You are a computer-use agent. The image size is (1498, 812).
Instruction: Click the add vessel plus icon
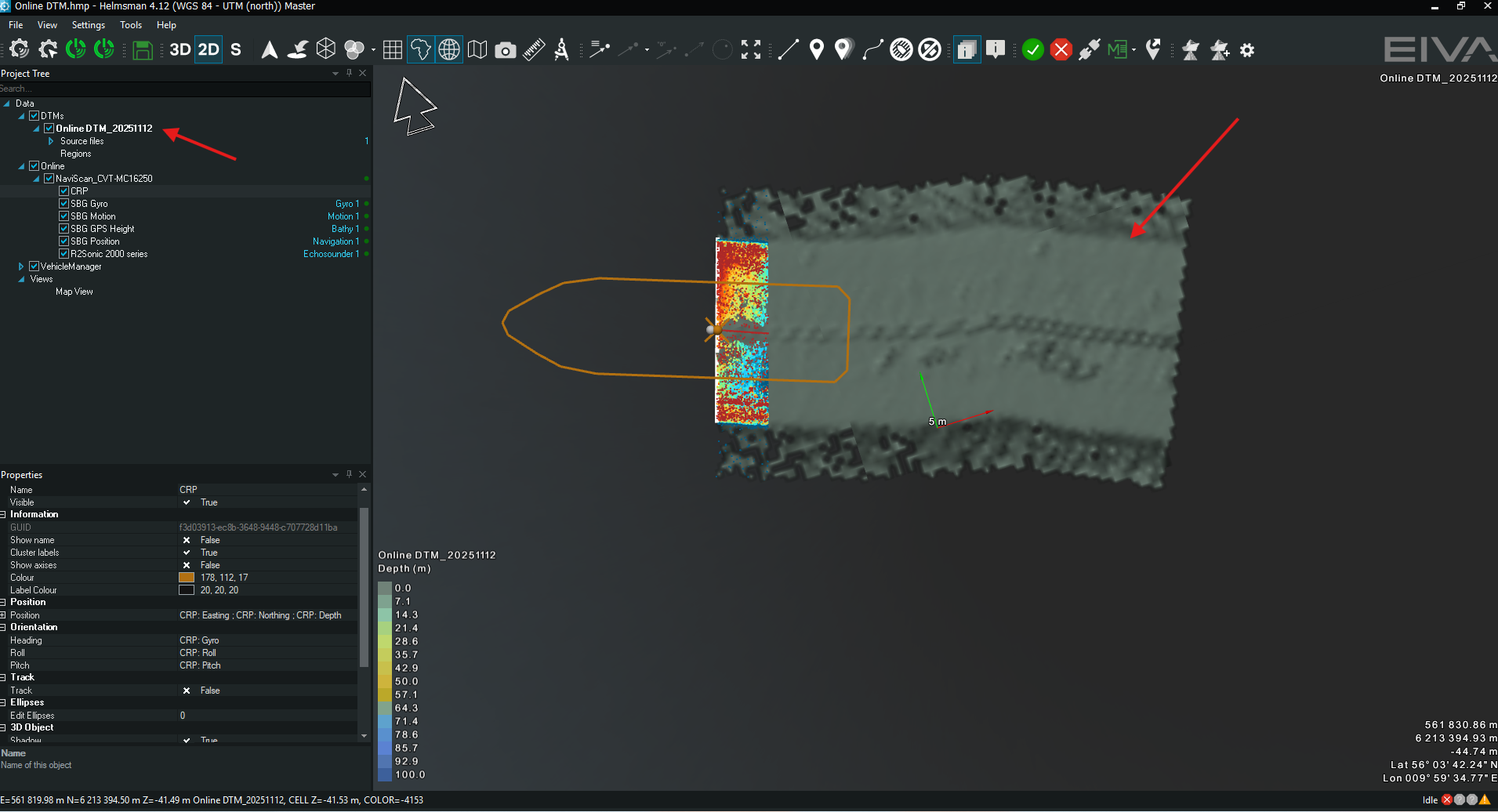point(1220,50)
